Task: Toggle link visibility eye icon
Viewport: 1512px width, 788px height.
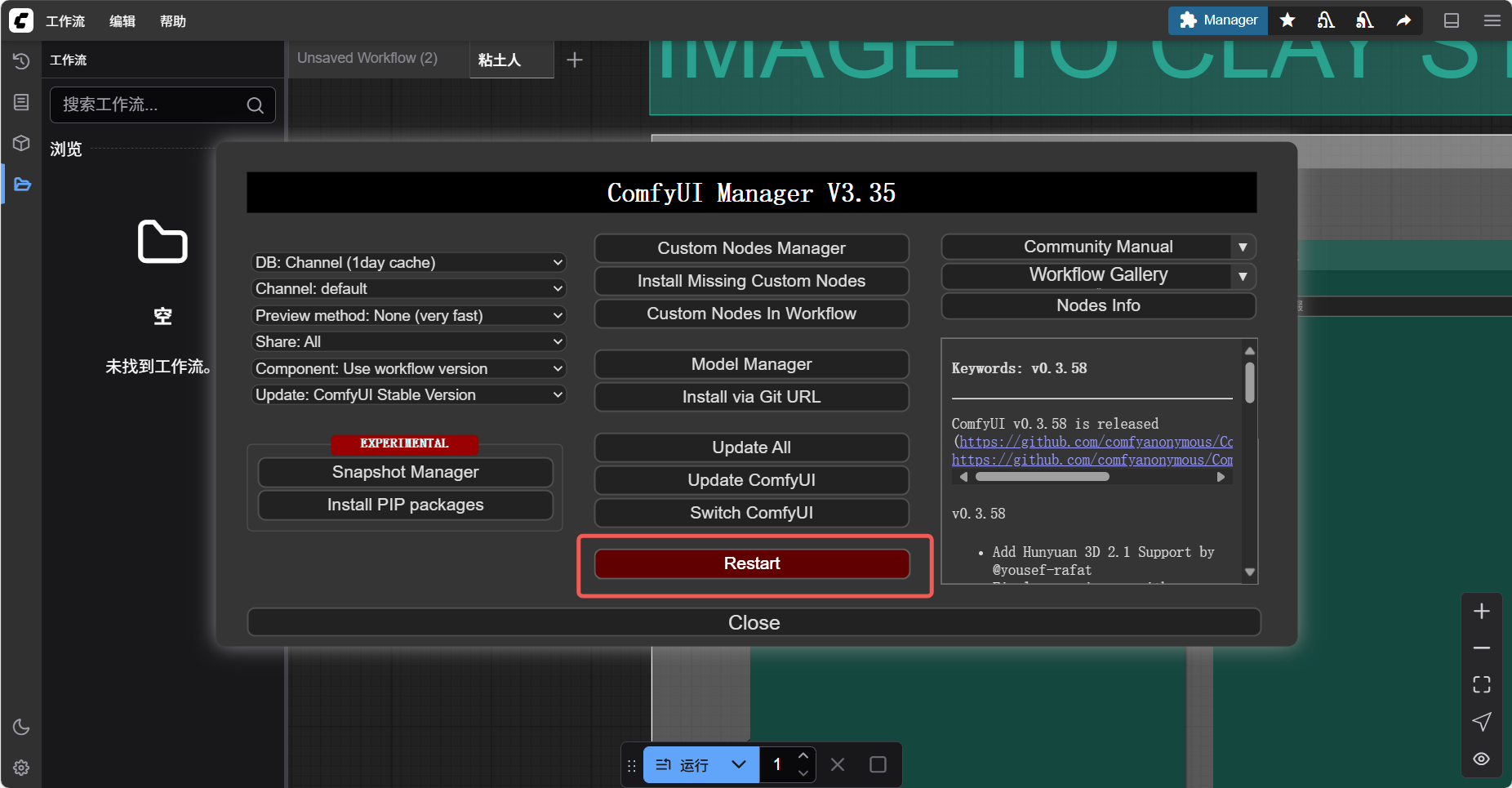Action: click(1481, 759)
